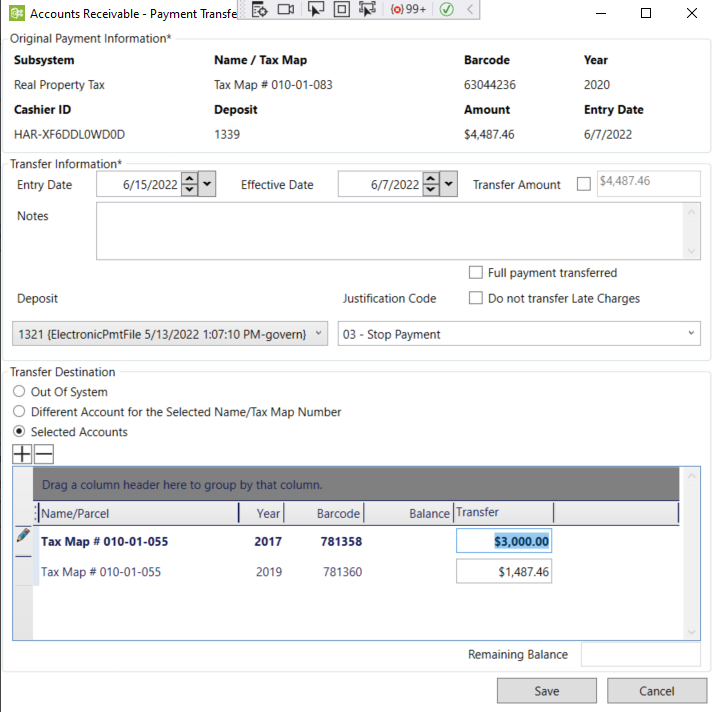Click the Cancel button
The height and width of the screenshot is (712, 714).
click(657, 690)
